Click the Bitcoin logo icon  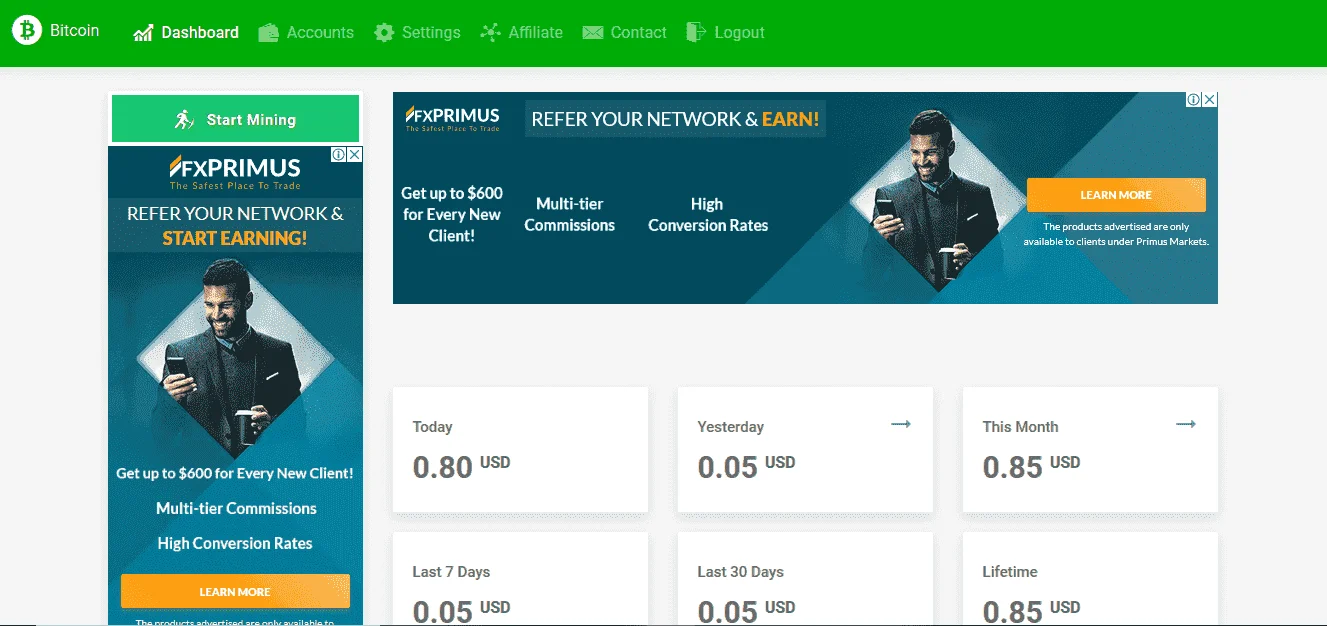(27, 30)
